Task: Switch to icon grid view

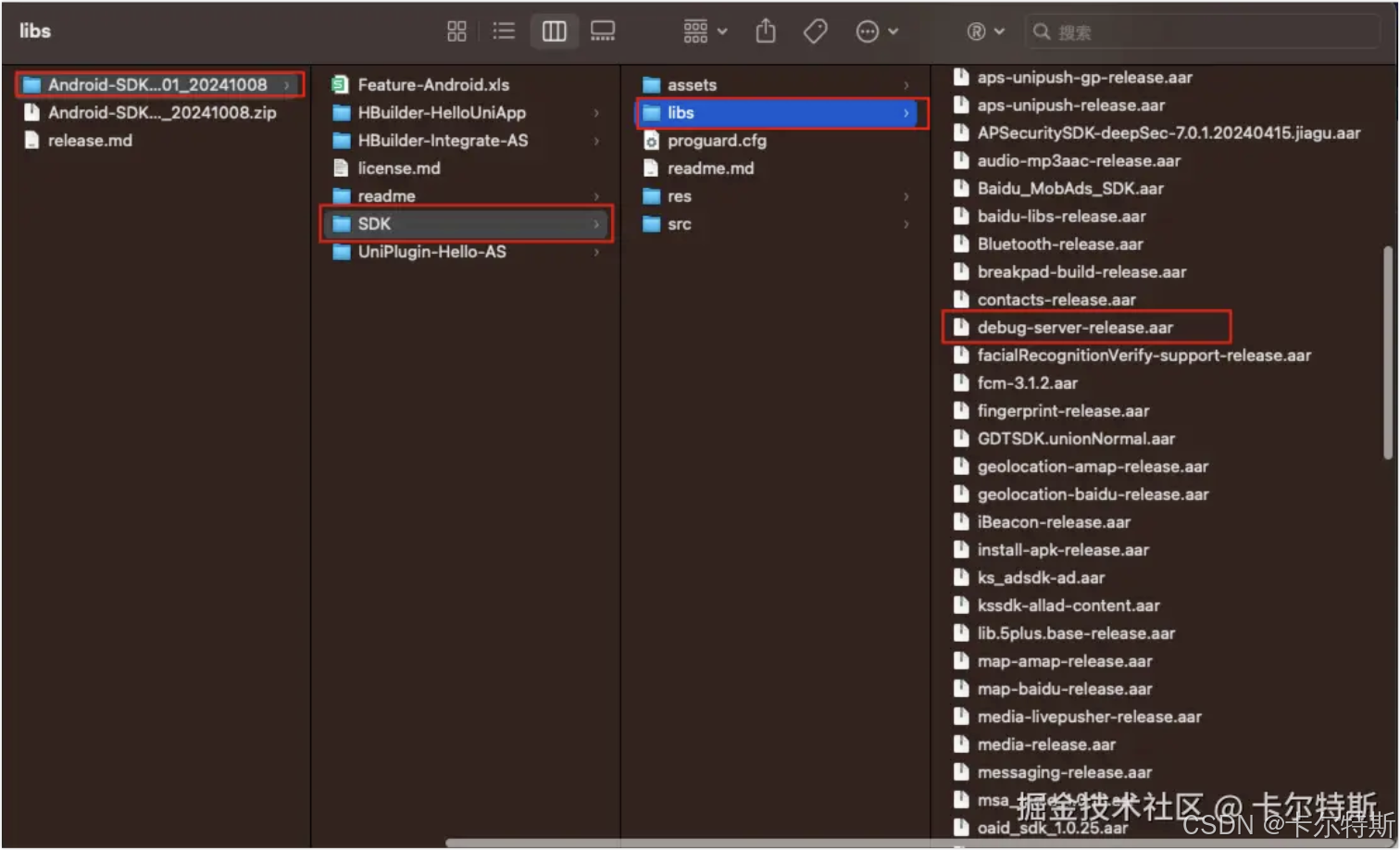Action: click(456, 31)
